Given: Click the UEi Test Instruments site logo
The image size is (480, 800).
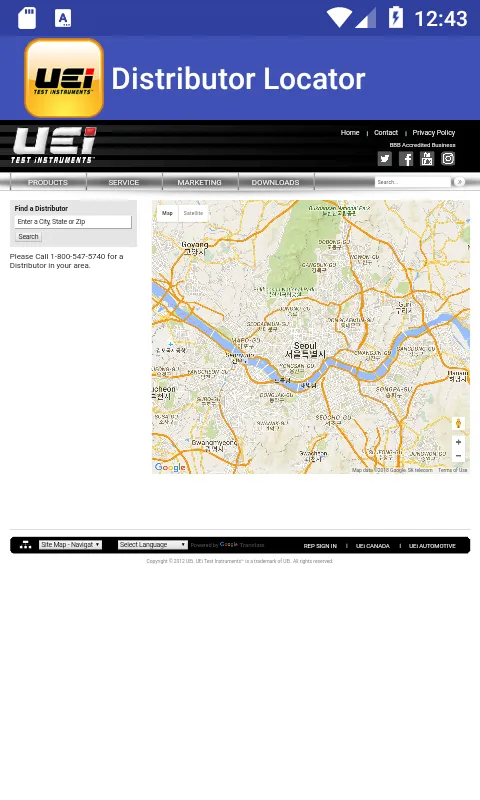Looking at the screenshot, I should pyautogui.click(x=54, y=145).
